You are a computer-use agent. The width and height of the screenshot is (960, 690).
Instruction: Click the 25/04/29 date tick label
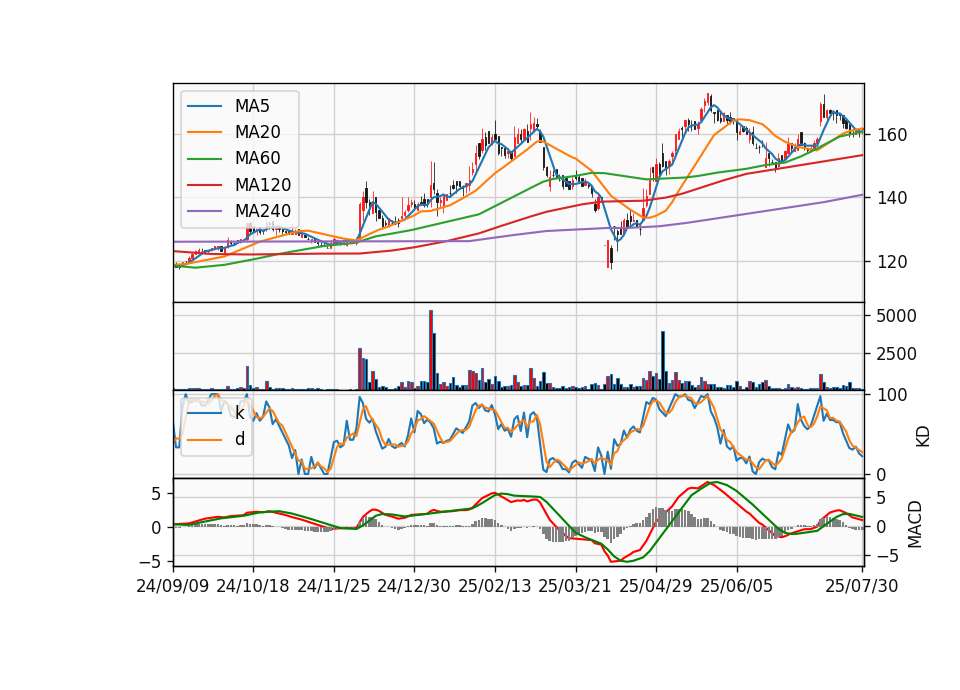coord(656,586)
